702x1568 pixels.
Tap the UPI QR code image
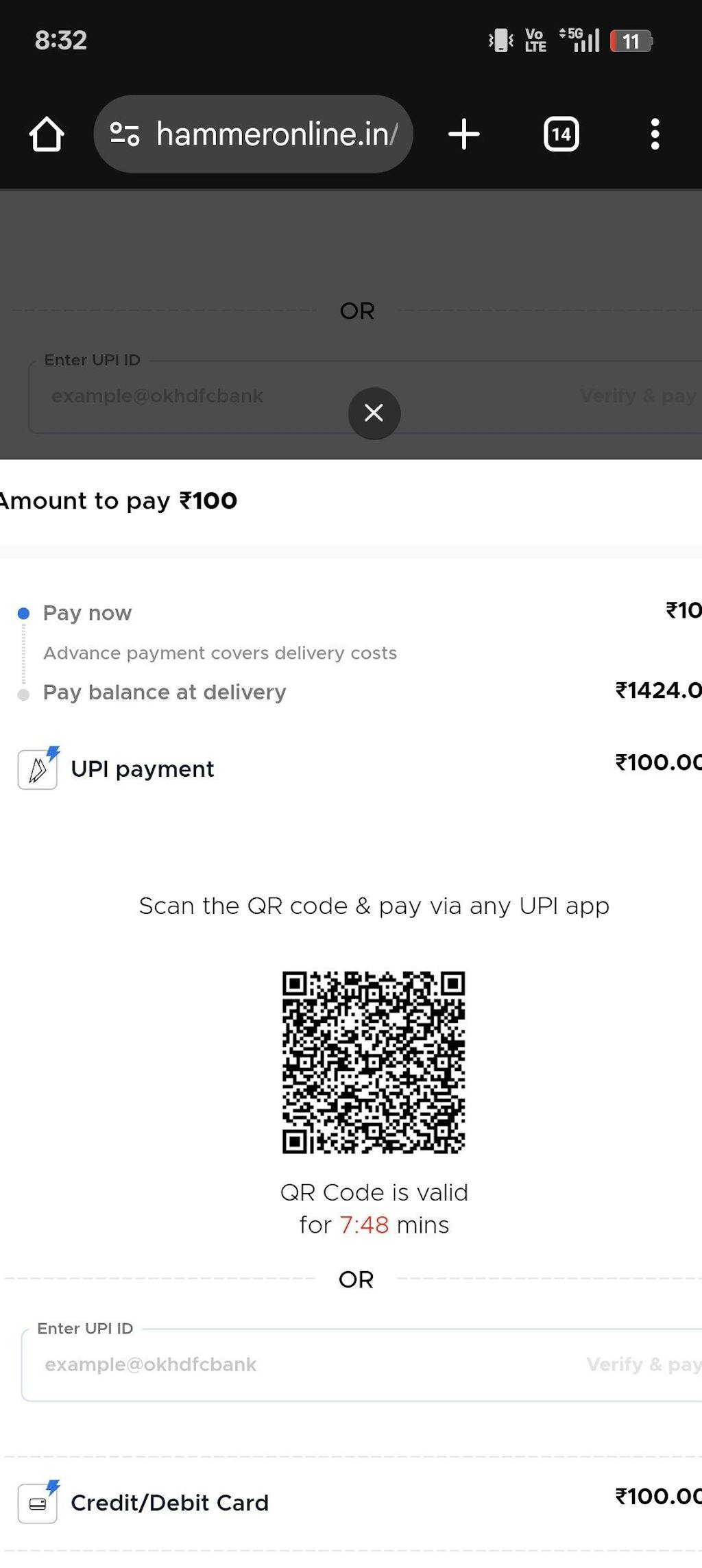[374, 1062]
